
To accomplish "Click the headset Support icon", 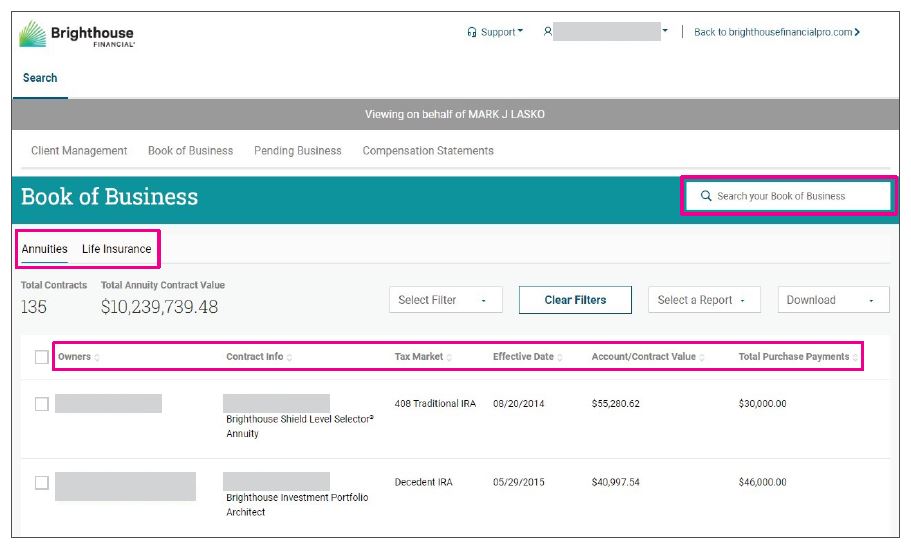I will [x=472, y=32].
